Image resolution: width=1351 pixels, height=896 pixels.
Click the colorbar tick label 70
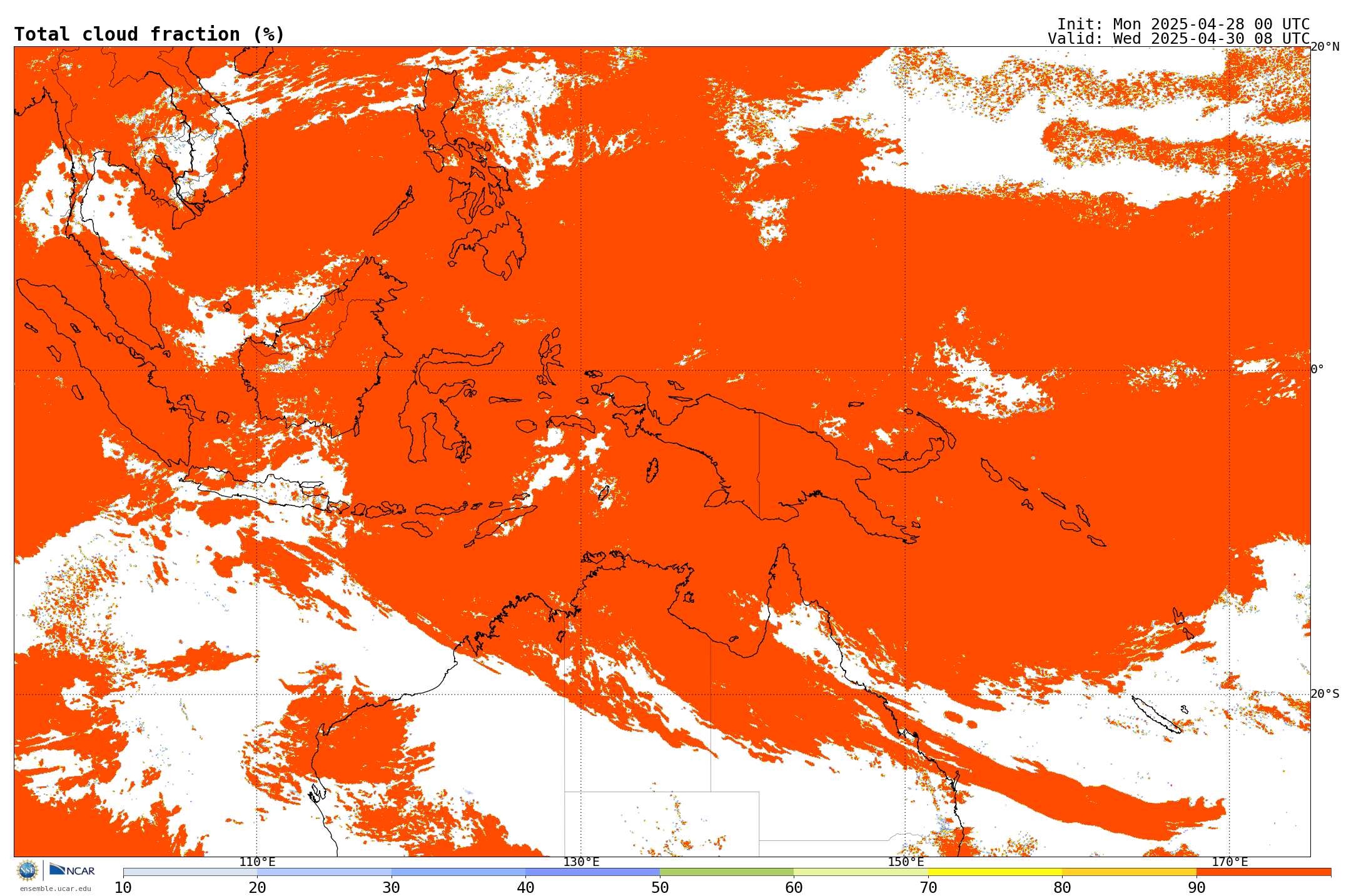[x=928, y=888]
